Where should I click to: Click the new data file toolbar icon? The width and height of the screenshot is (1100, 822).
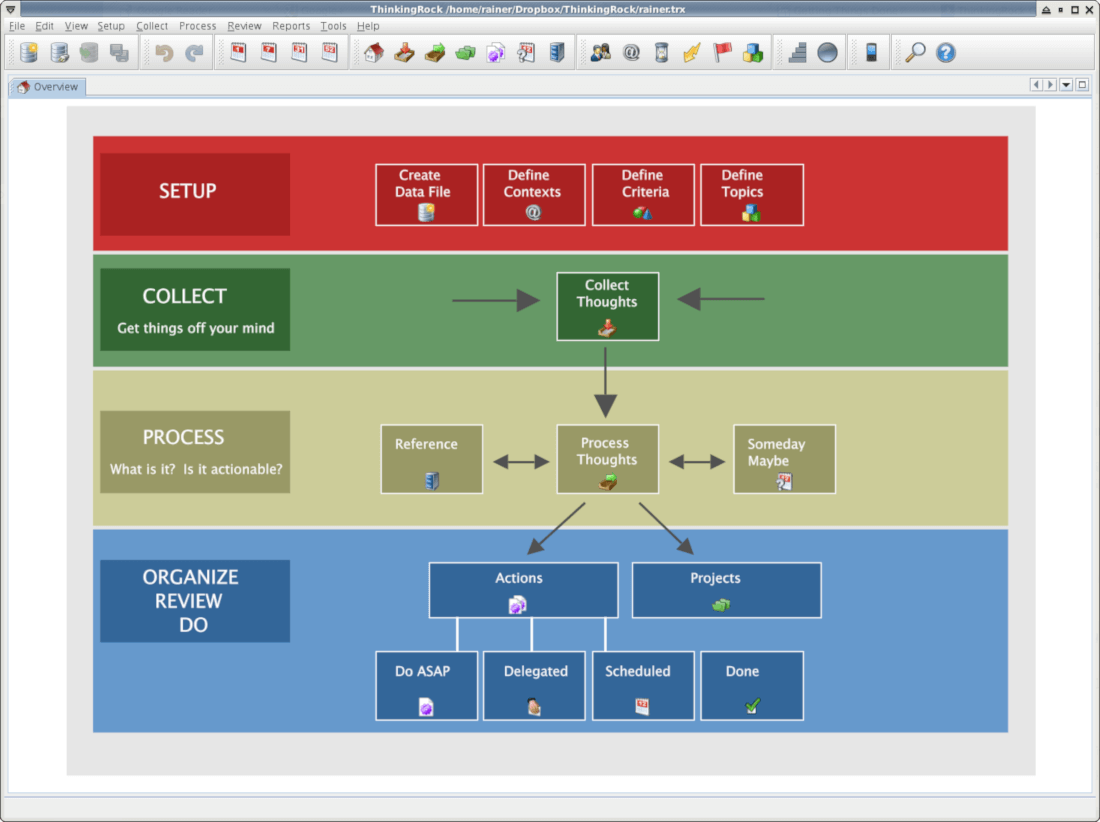[29, 53]
